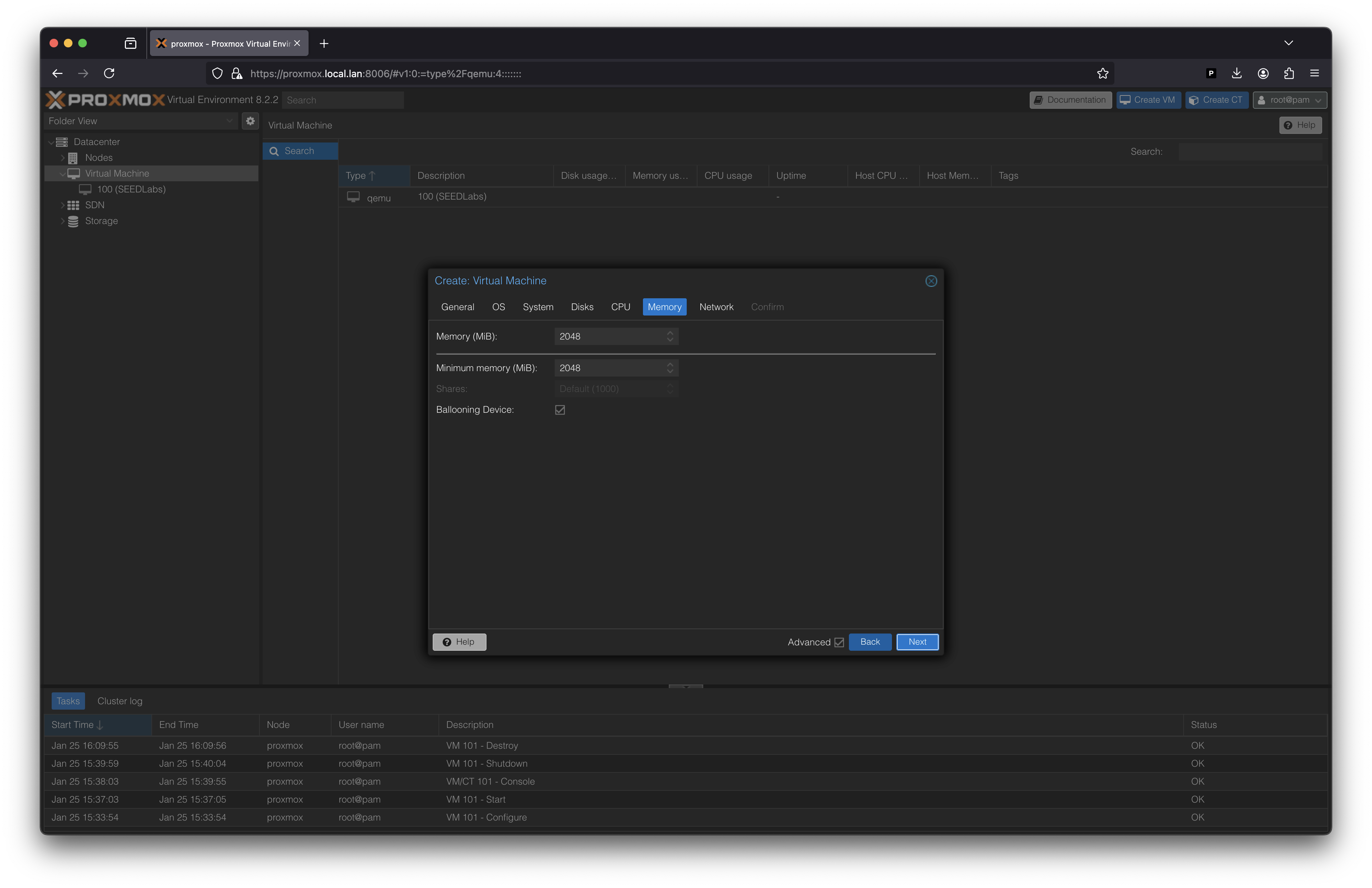
Task: Close the Create Virtual Machine dialog
Action: 931,281
